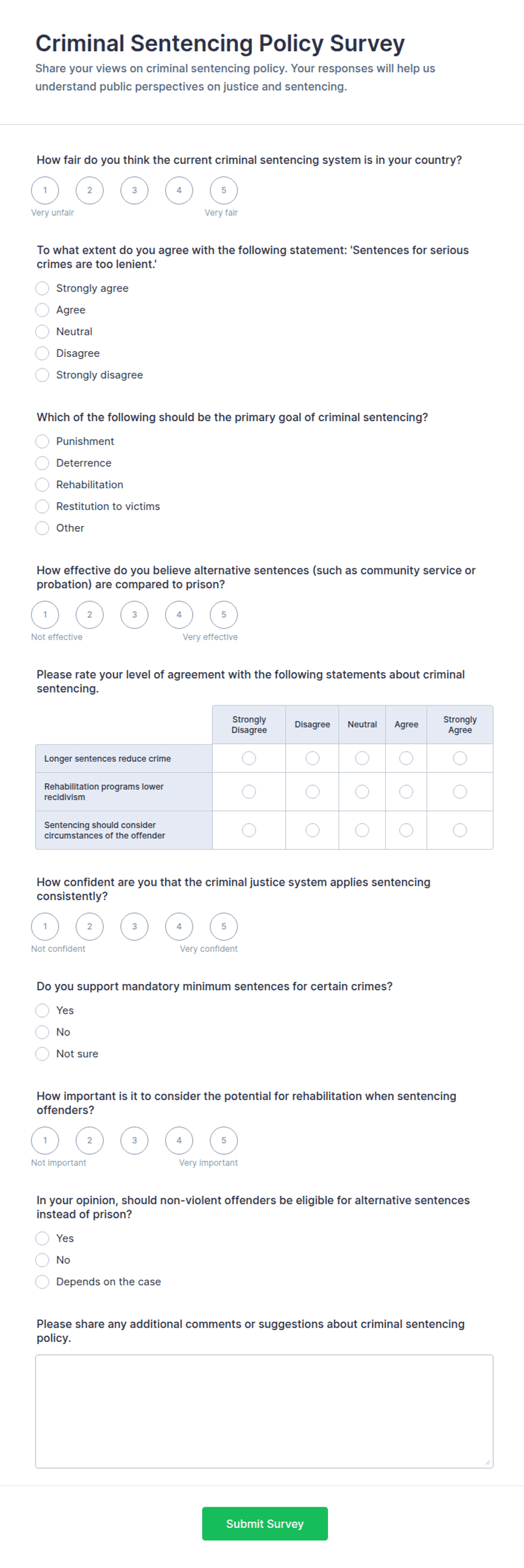Mark 'Longer sentences reduce crime' as Strongly Disagree

coord(249,758)
